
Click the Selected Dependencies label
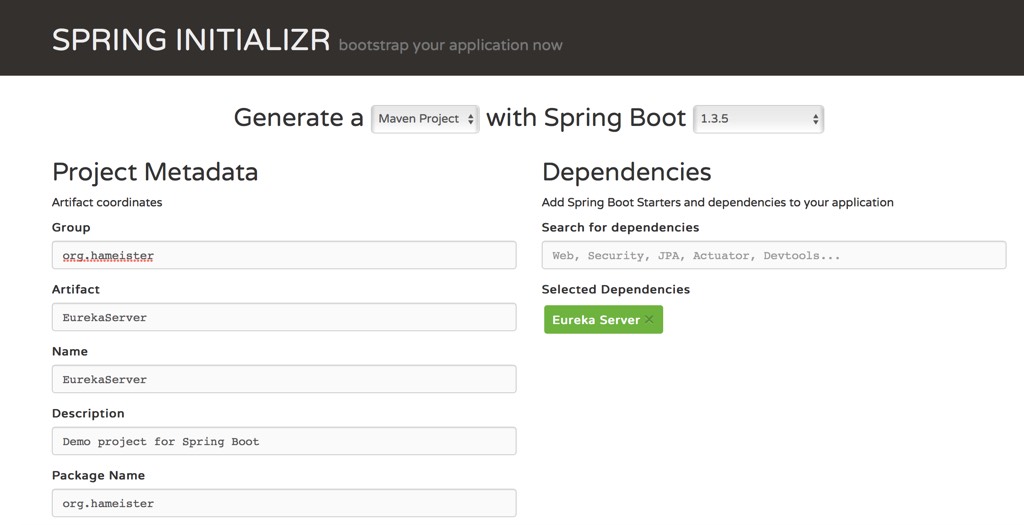(615, 290)
